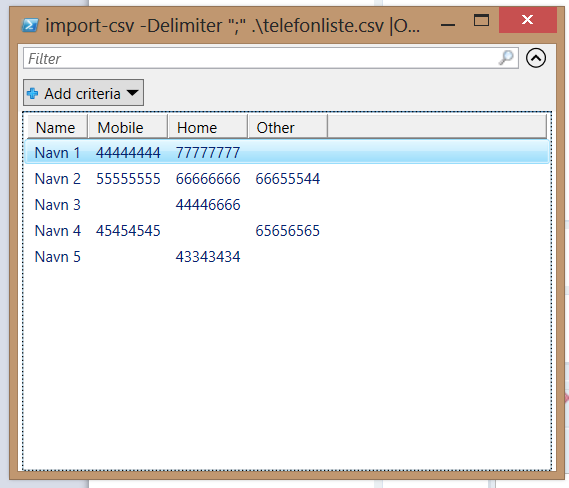Sort by the Name column header
569x488 pixels.
[x=58, y=127]
